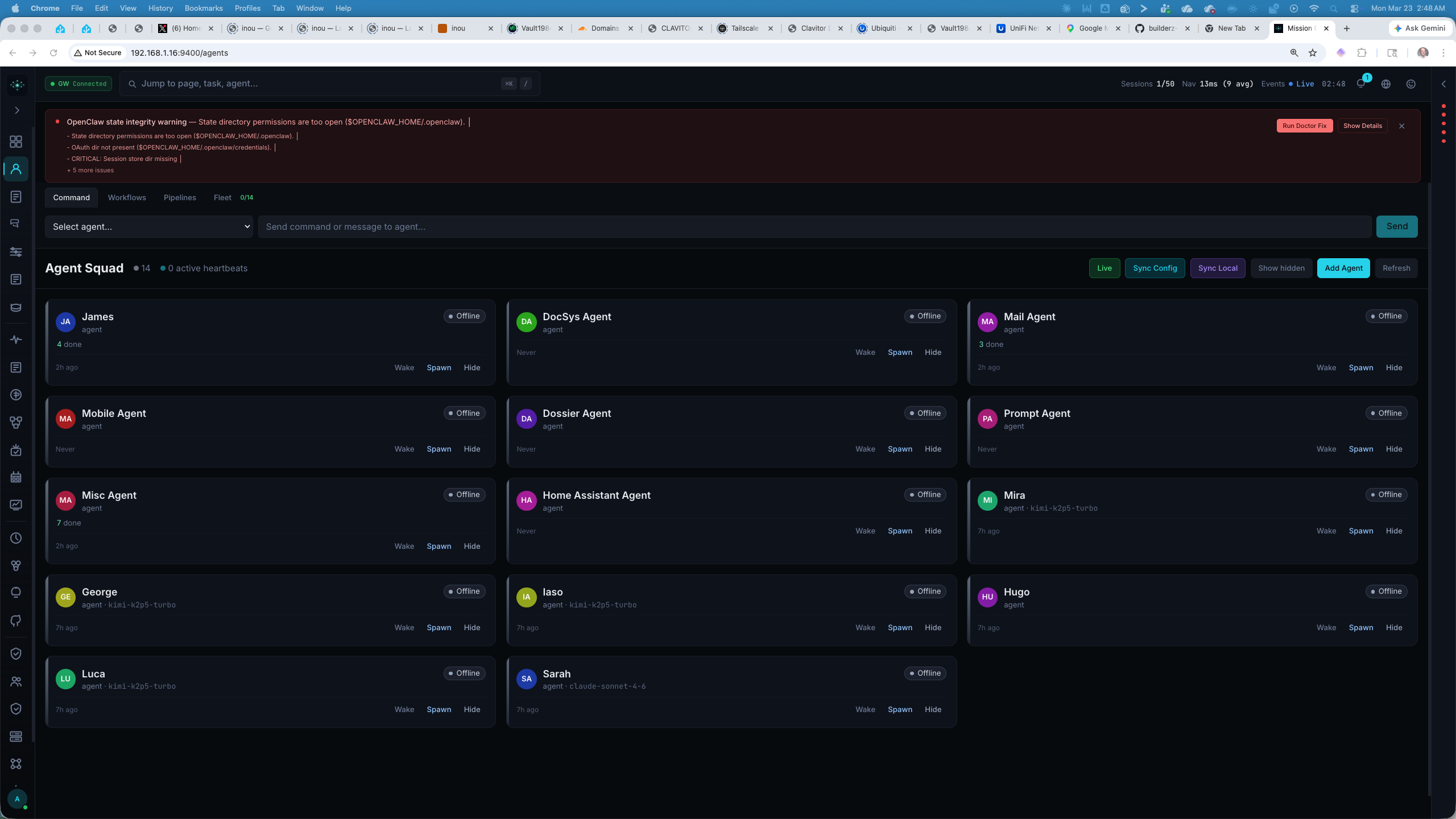The height and width of the screenshot is (819, 1456).
Task: Open the GitHub icon in sidebar
Action: (16, 621)
